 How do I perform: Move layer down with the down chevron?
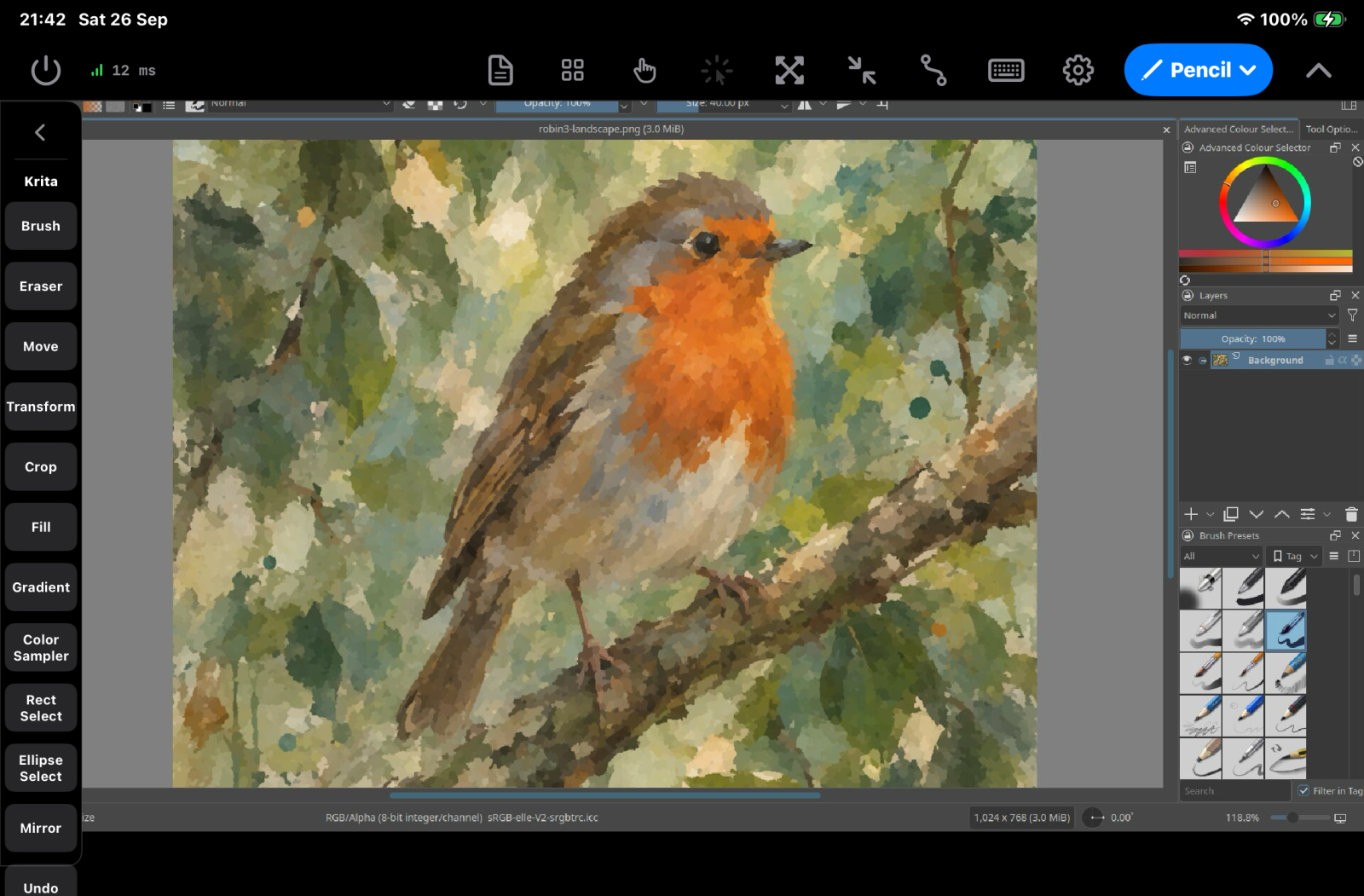click(1256, 514)
